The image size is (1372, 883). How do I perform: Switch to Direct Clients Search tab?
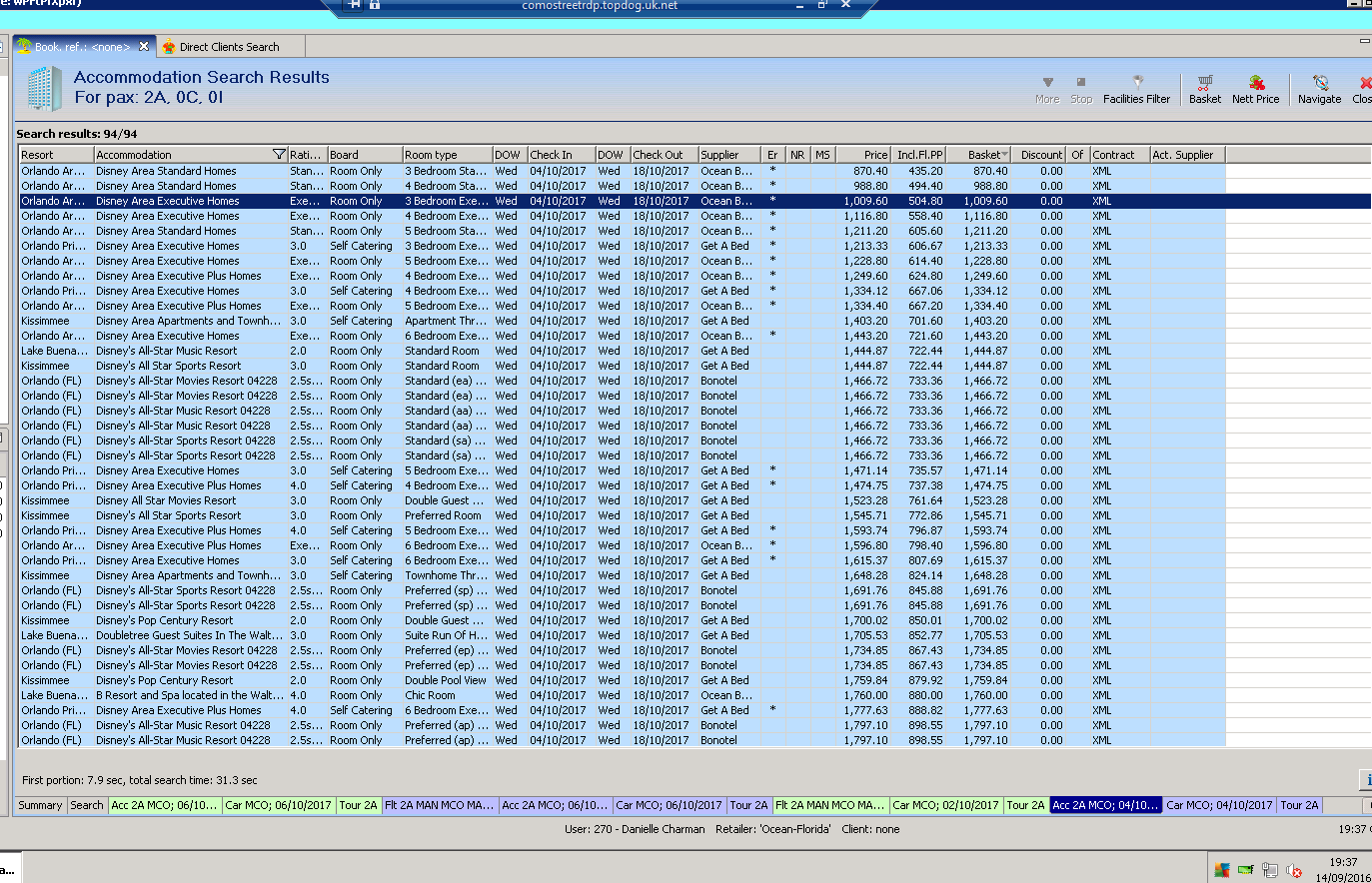(x=229, y=47)
